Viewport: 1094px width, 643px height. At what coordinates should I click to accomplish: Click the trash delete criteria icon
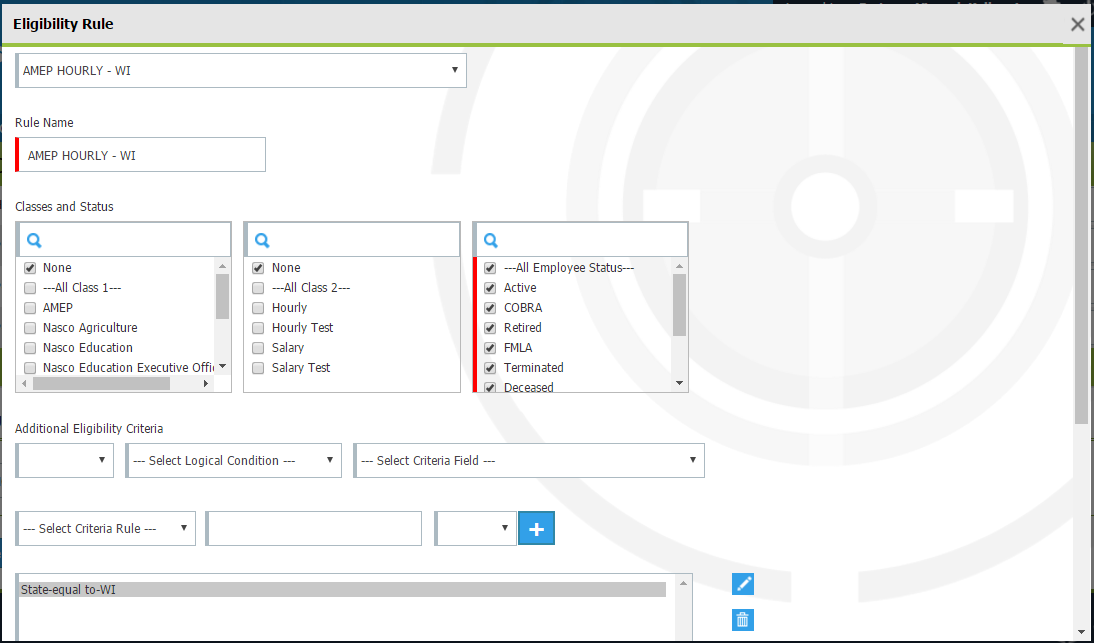742,620
